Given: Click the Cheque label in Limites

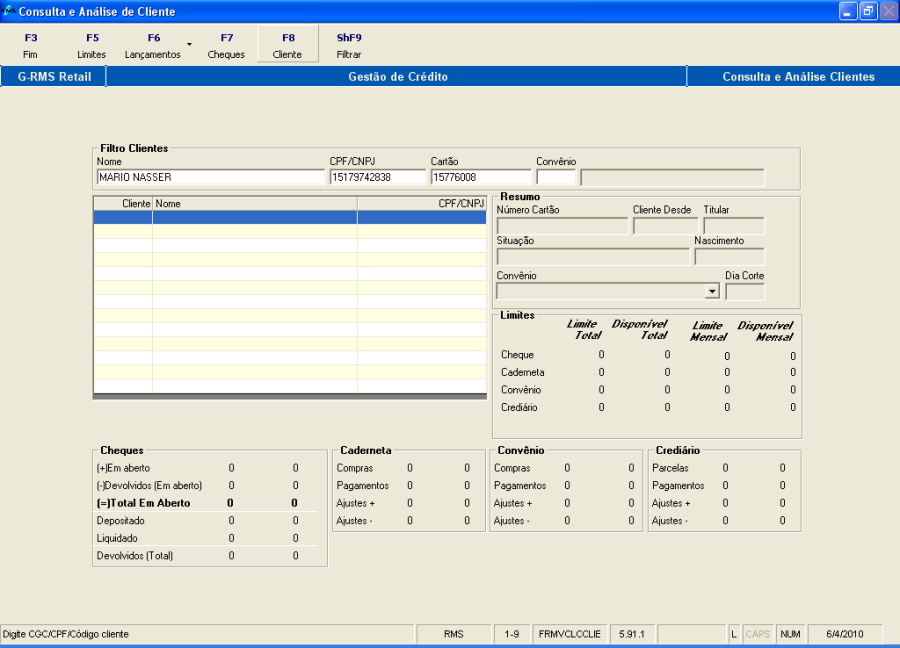Looking at the screenshot, I should (x=517, y=355).
